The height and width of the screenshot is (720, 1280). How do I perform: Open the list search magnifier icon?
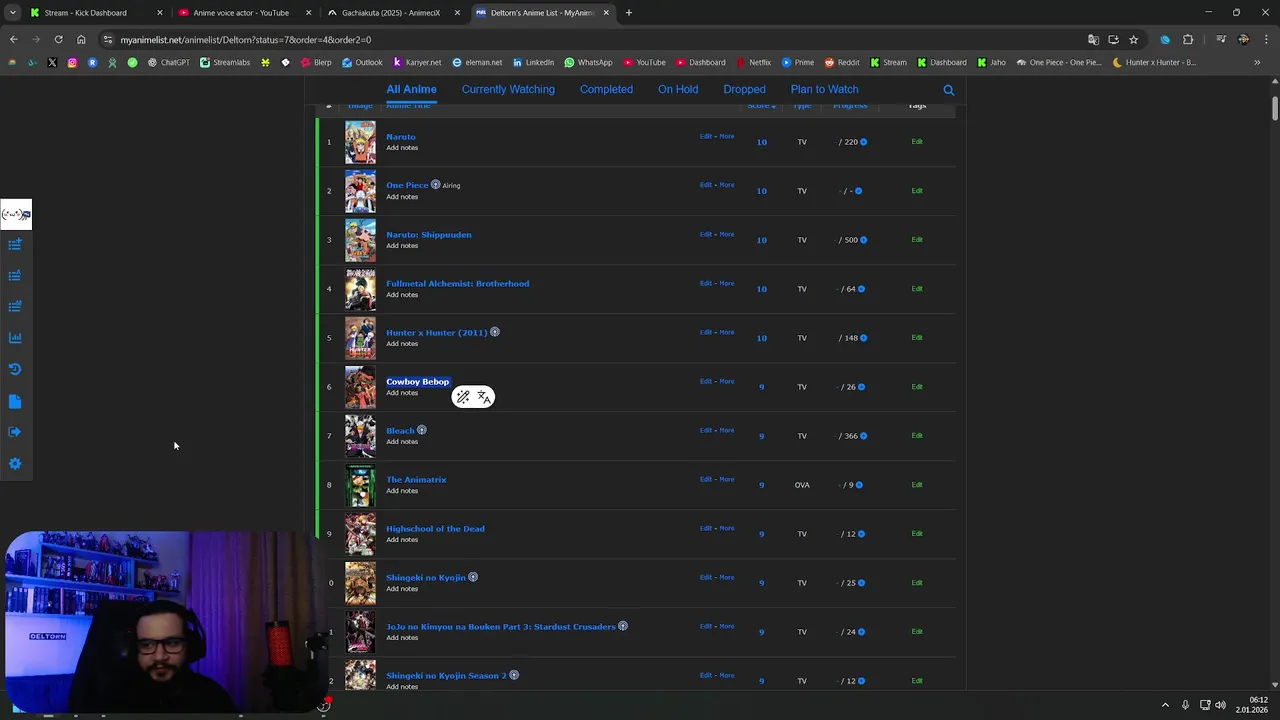[x=948, y=90]
